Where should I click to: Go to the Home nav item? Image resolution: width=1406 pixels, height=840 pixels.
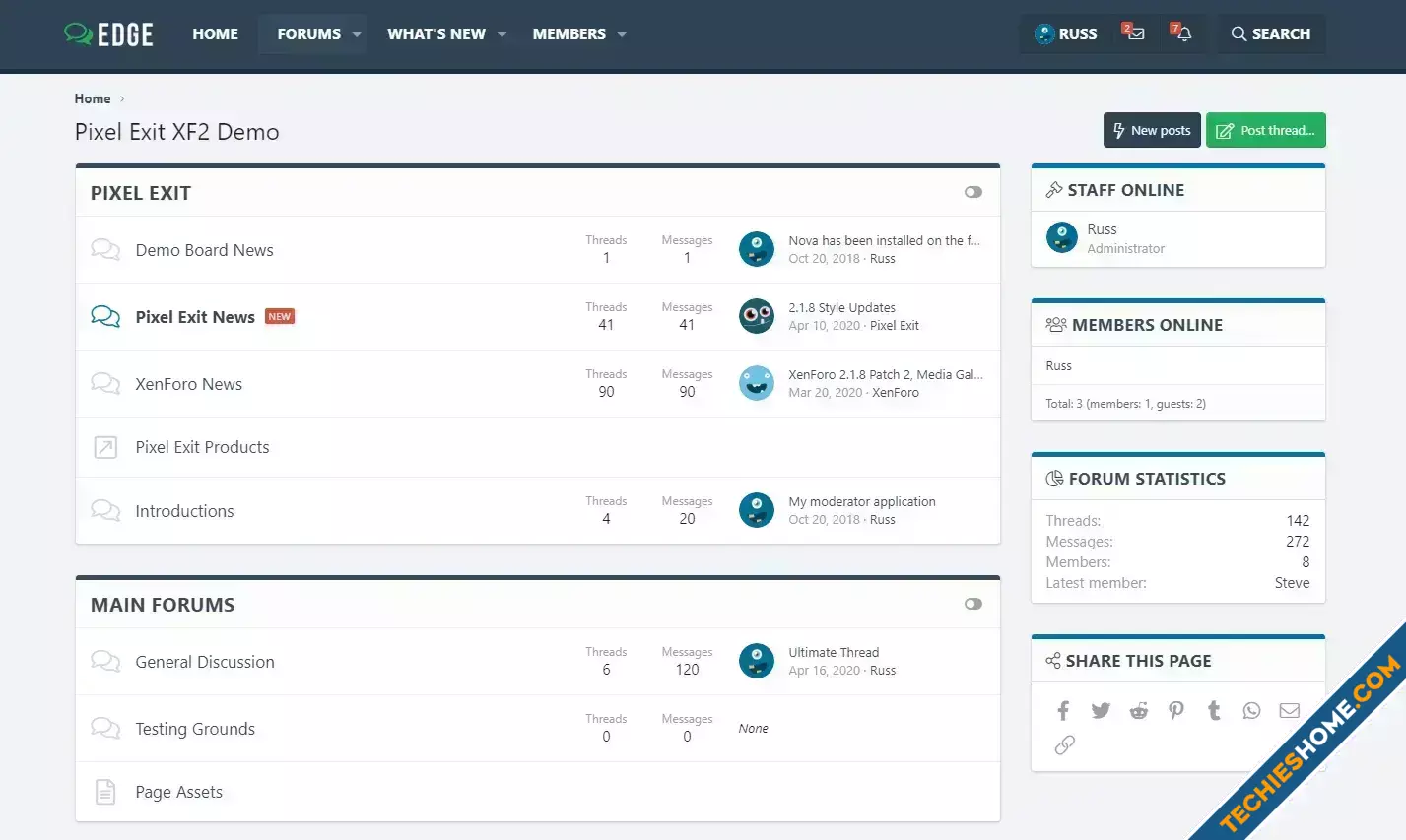point(215,33)
